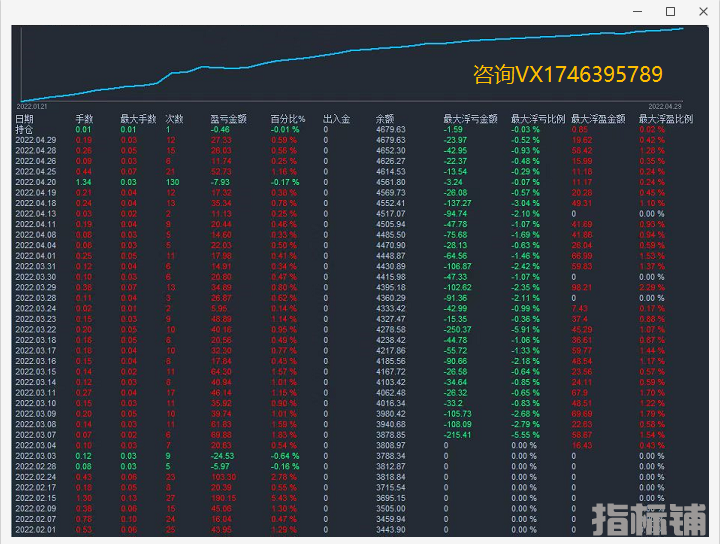
Task: Click the 最大浮盈比例 column header
Action: pyautogui.click(x=666, y=119)
